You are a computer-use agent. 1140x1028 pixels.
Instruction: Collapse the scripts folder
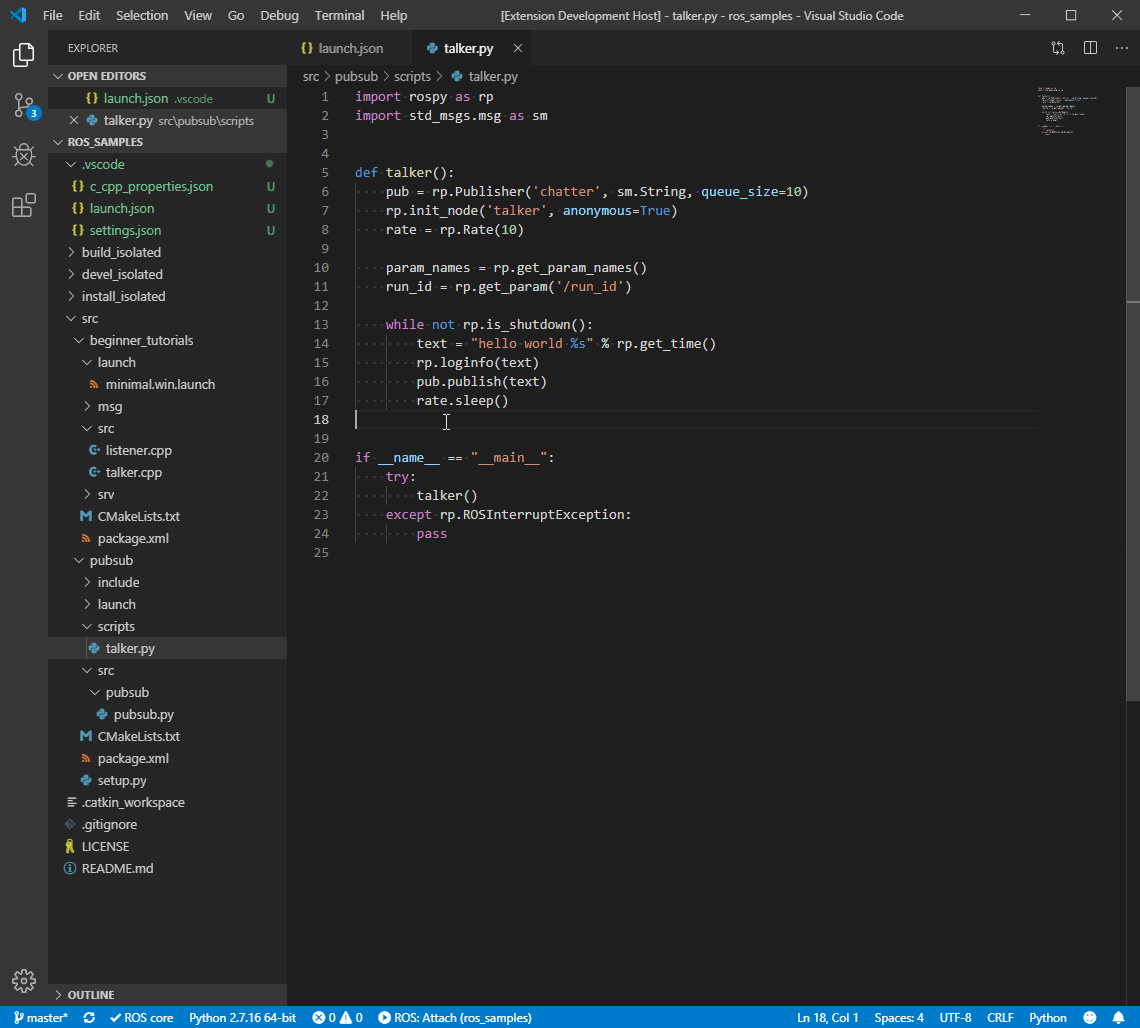tap(167, 626)
